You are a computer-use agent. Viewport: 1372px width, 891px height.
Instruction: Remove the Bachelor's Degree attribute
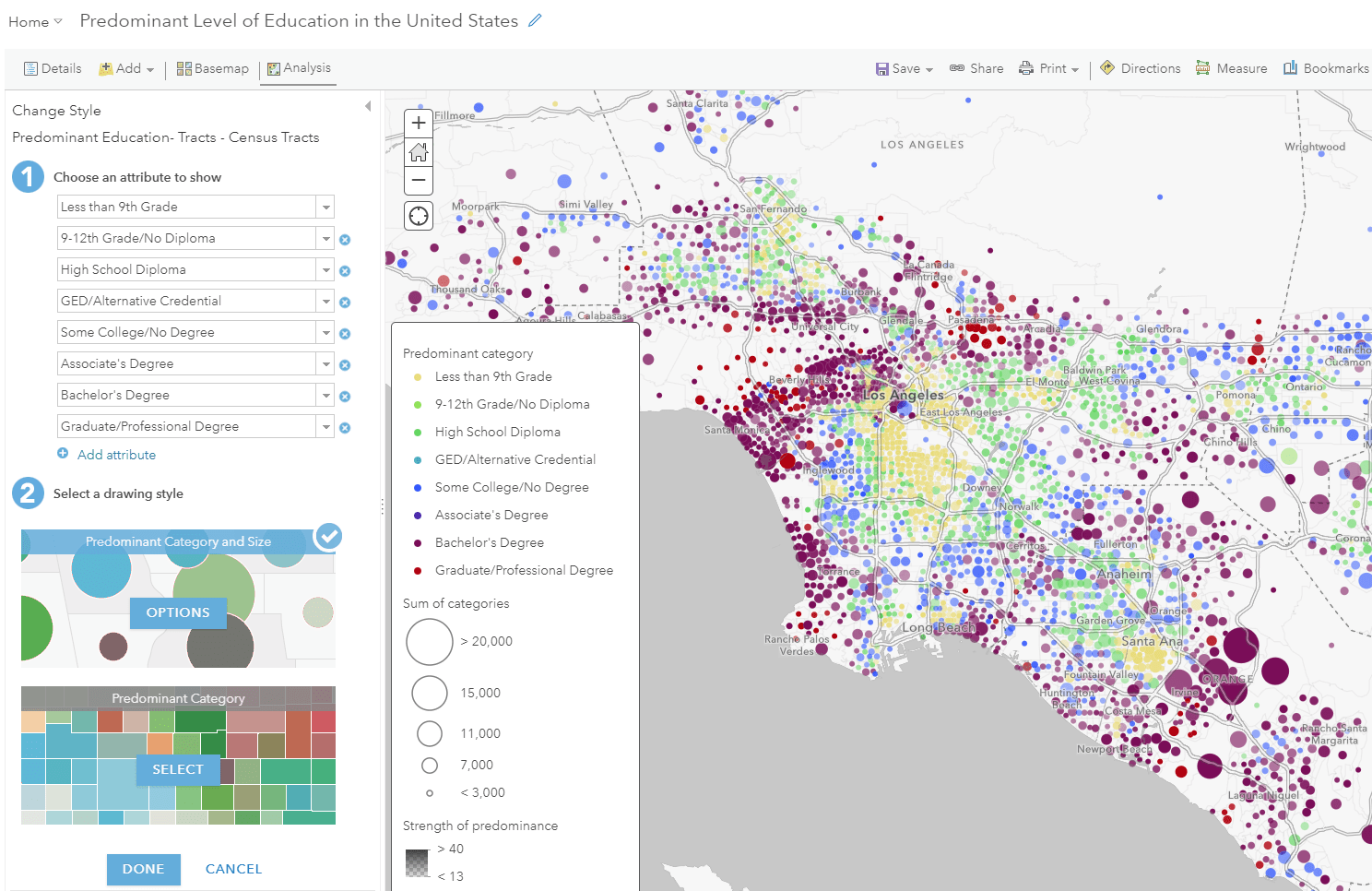345,397
